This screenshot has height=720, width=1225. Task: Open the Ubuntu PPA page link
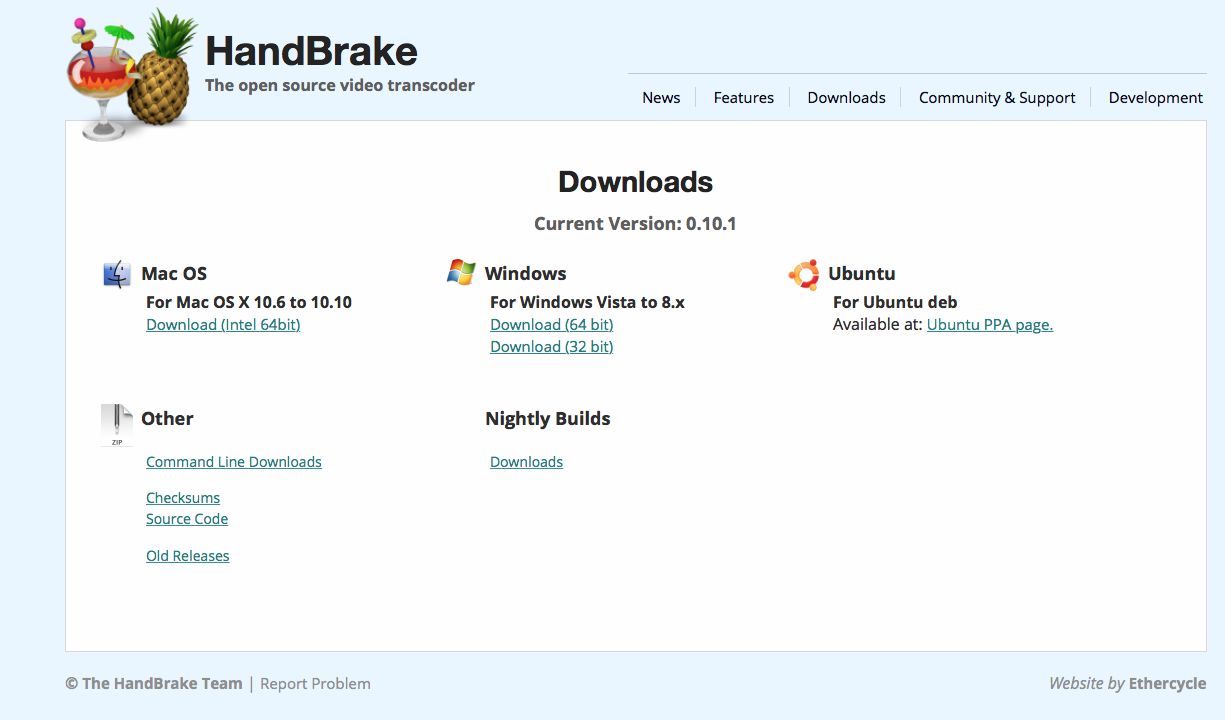(990, 325)
